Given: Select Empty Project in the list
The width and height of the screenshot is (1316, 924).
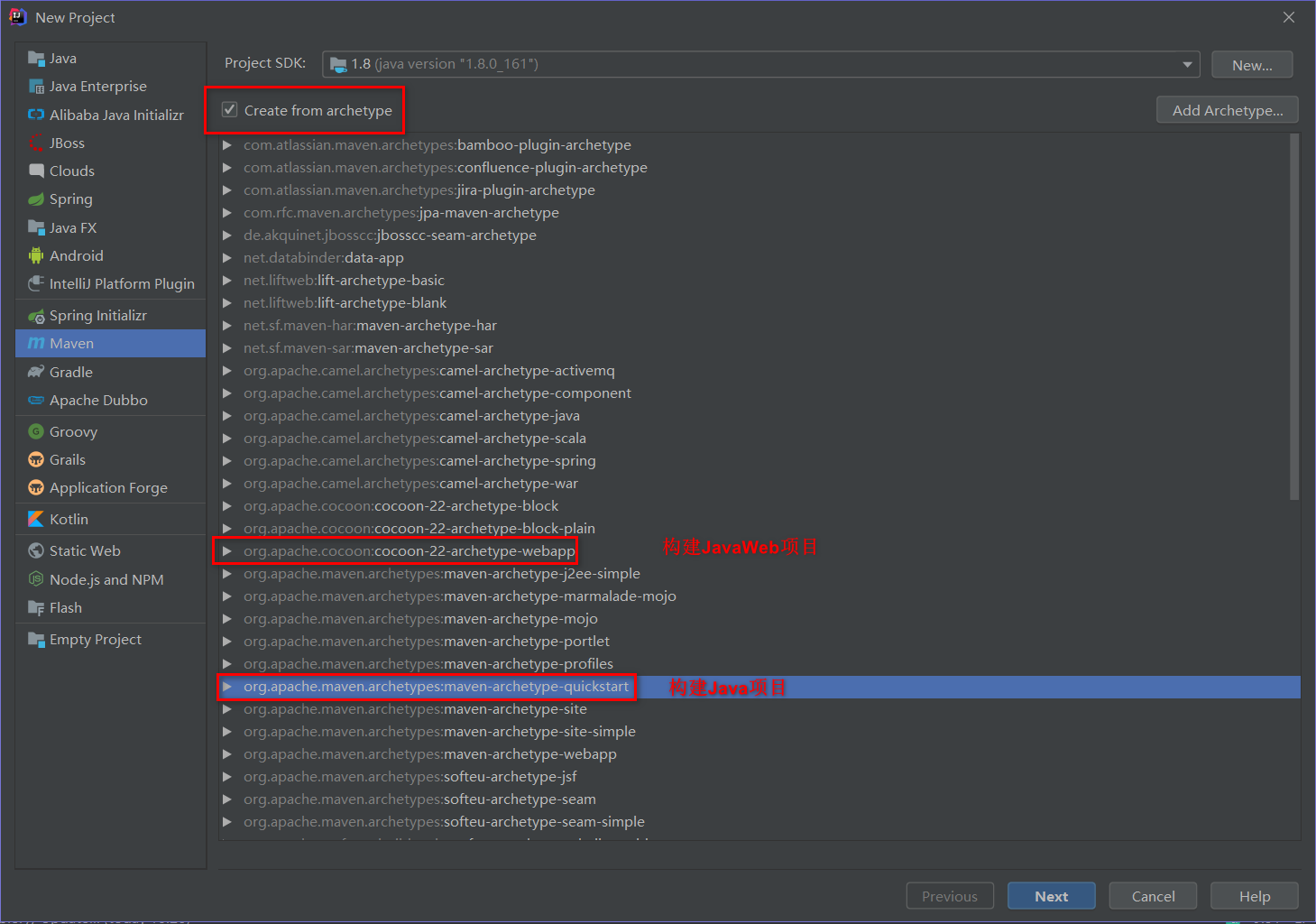Looking at the screenshot, I should point(111,640).
